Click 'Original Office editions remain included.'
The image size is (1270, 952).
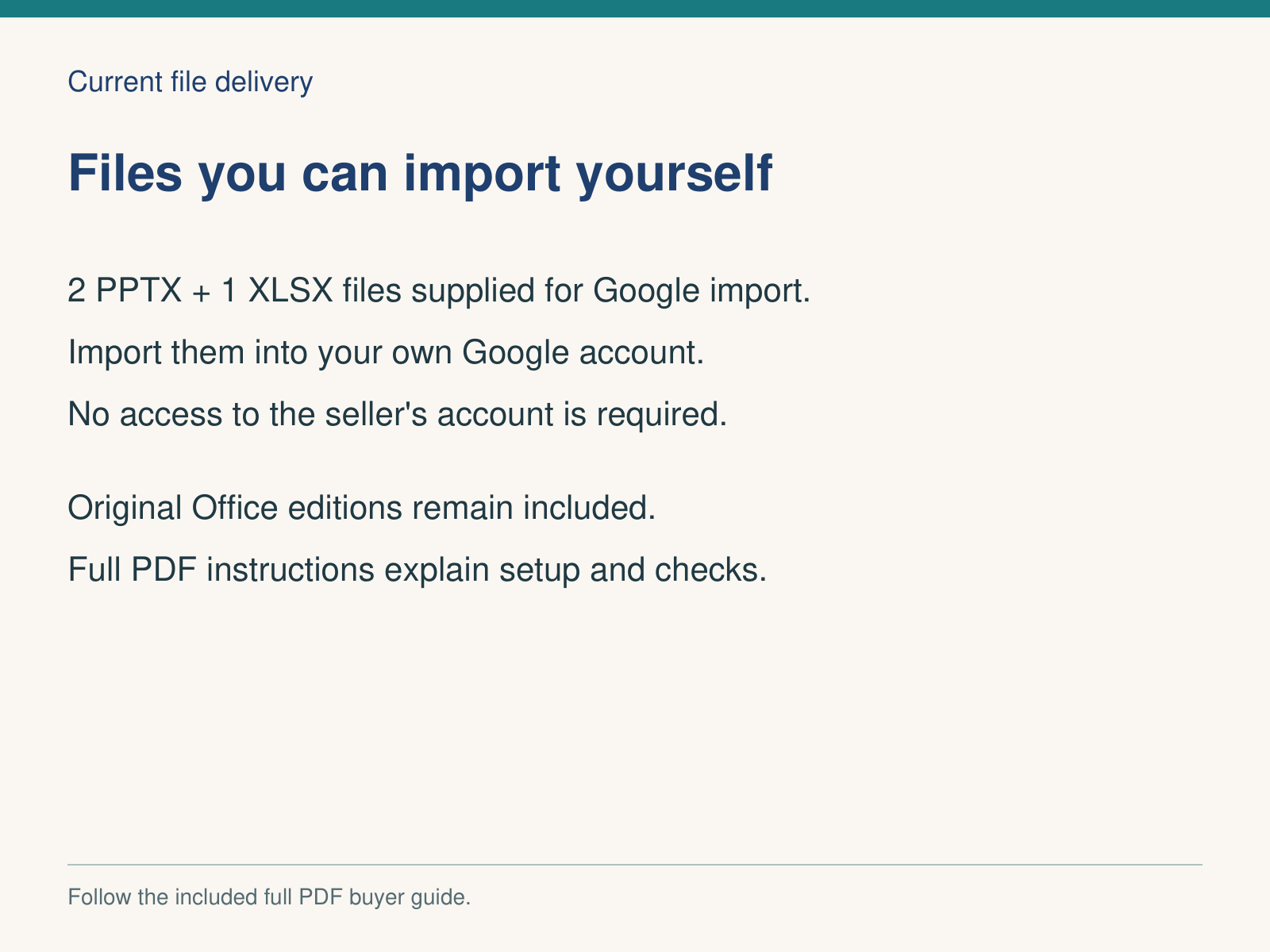point(362,508)
